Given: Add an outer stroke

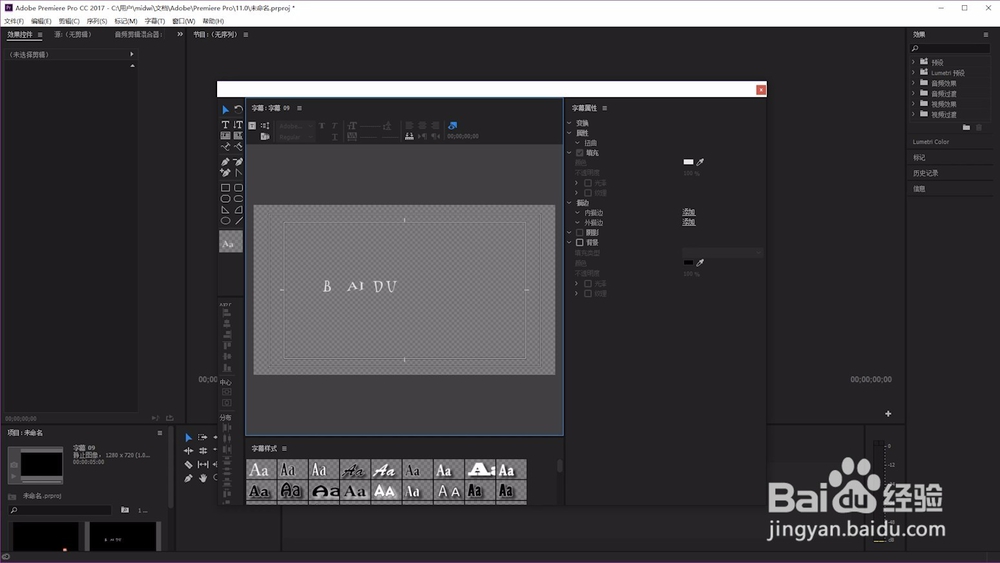Looking at the screenshot, I should coord(689,223).
